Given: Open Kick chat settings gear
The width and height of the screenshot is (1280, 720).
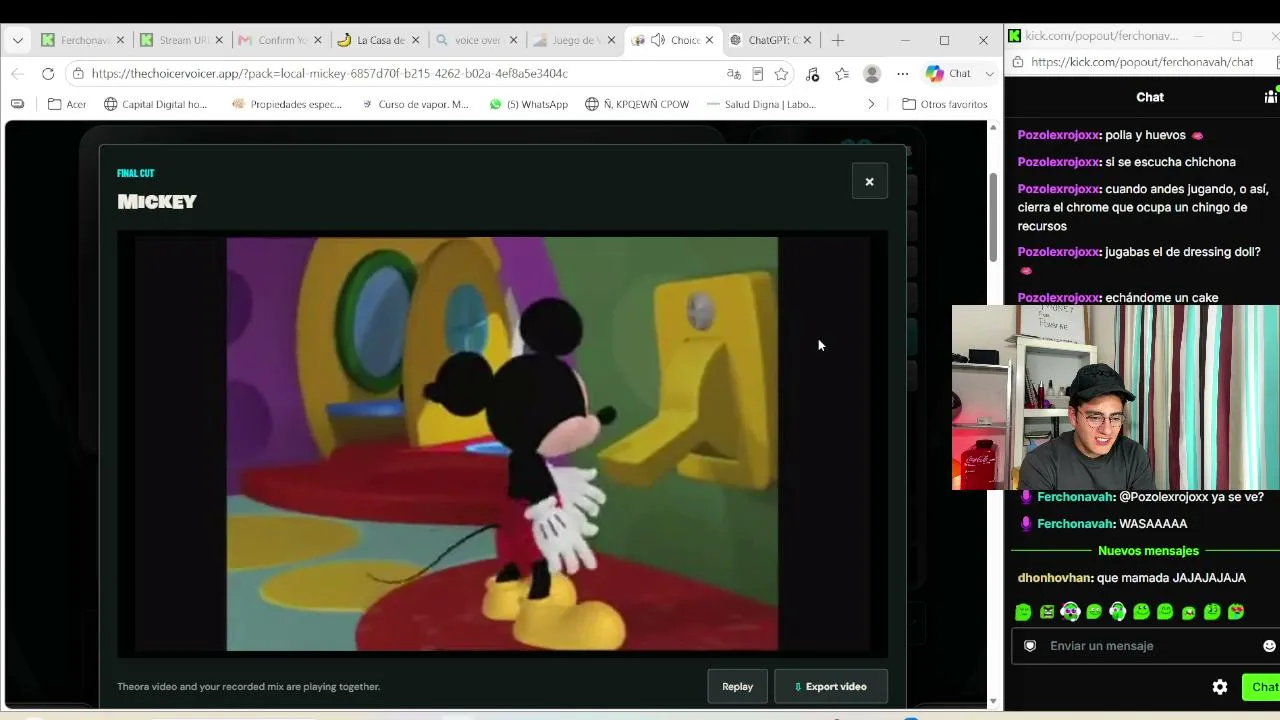Looking at the screenshot, I should 1220,687.
